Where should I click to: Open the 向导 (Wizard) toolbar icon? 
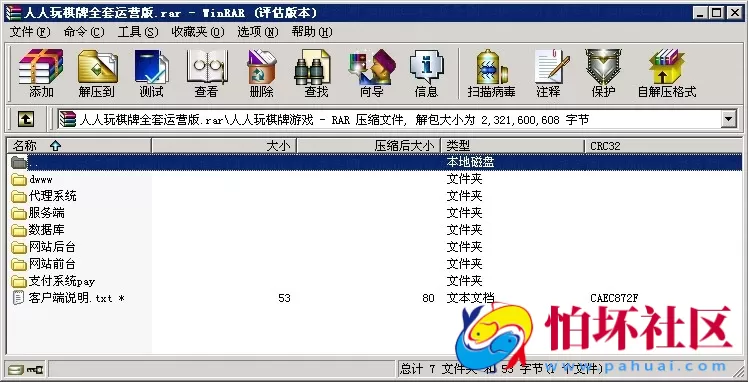pyautogui.click(x=372, y=67)
